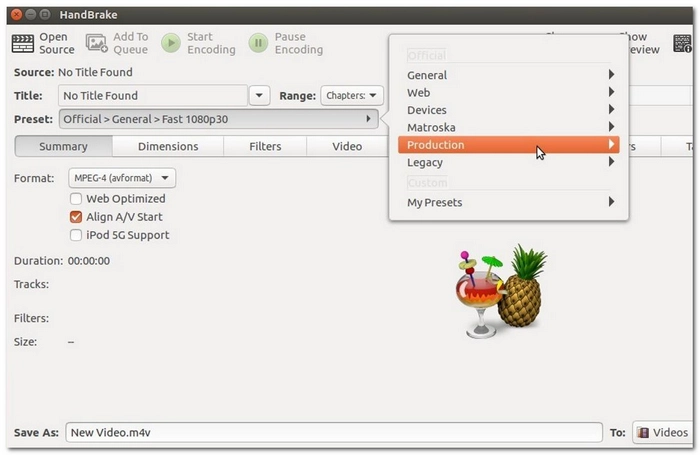Click the Start Encoding label

tap(211, 43)
